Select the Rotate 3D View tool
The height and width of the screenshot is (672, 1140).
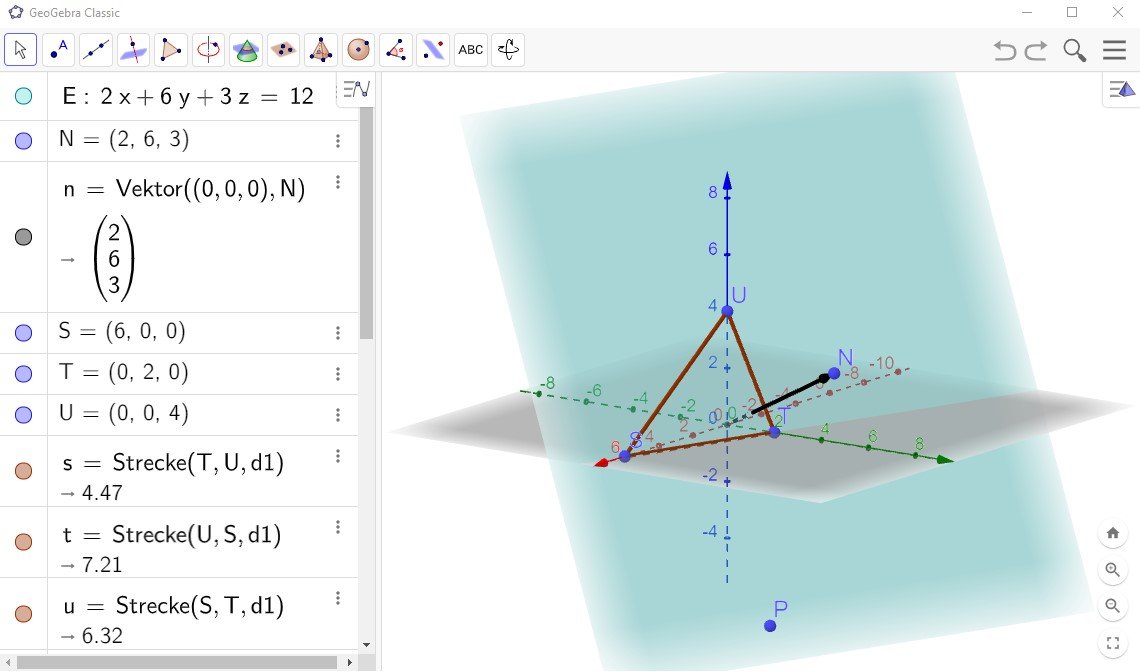(x=507, y=49)
